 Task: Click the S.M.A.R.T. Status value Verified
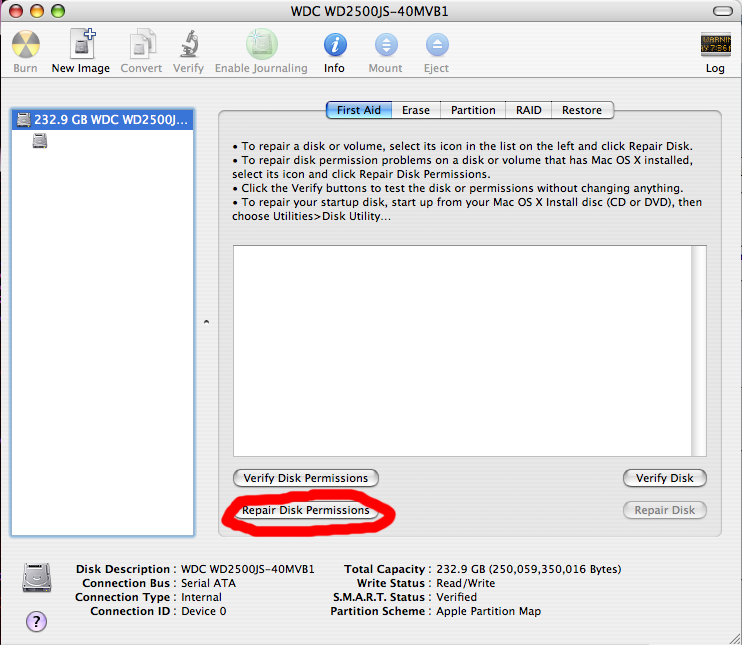tap(457, 597)
